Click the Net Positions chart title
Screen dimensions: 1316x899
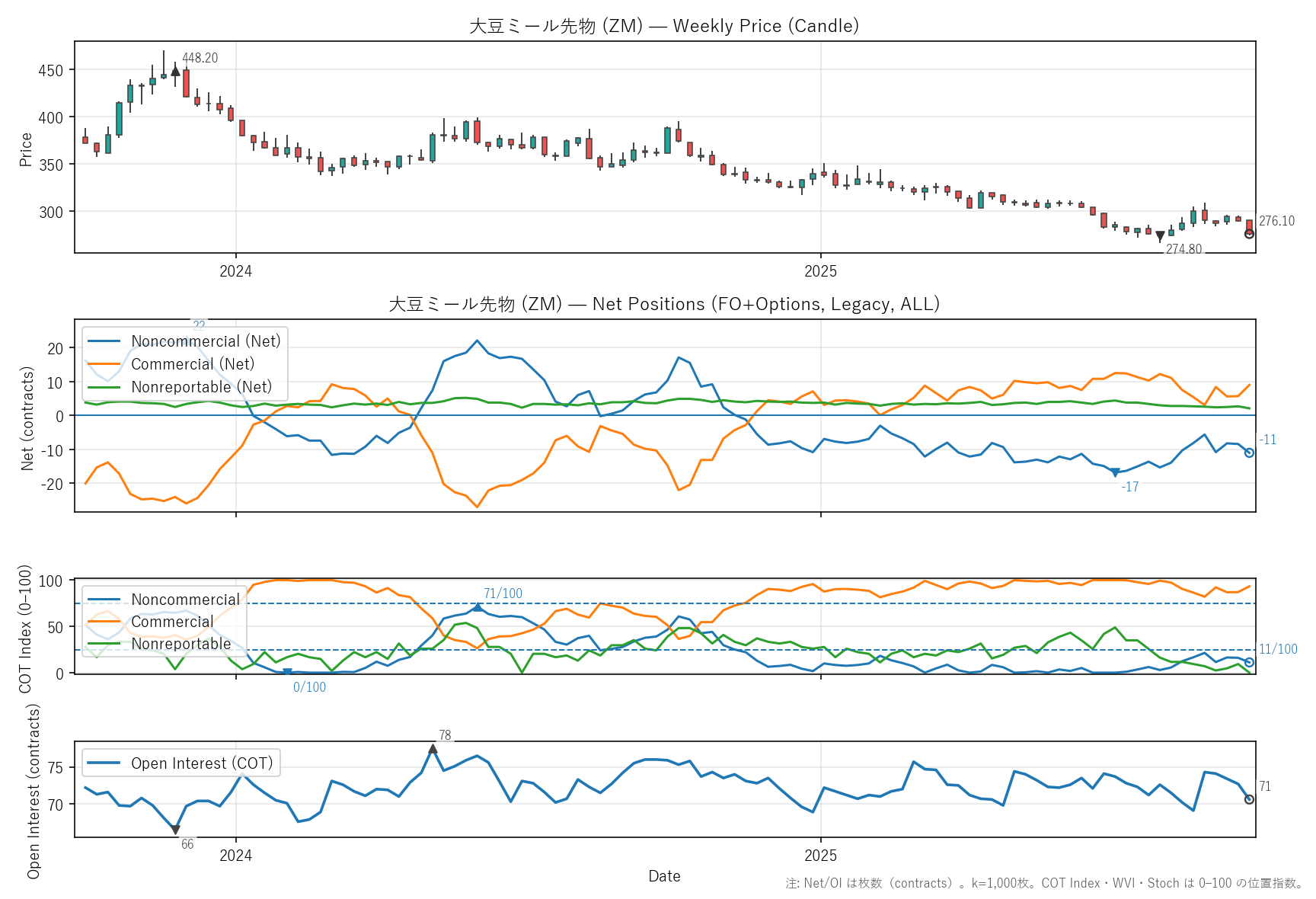[x=664, y=304]
